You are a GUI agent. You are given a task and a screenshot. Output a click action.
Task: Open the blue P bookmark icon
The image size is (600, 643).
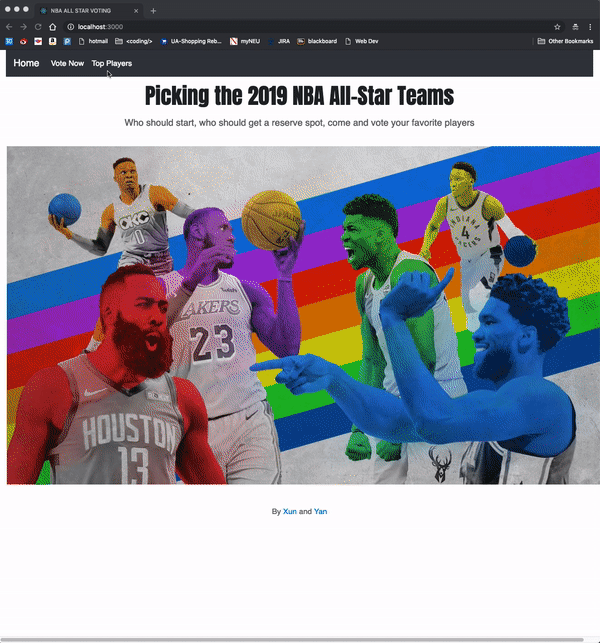pyautogui.click(x=67, y=41)
